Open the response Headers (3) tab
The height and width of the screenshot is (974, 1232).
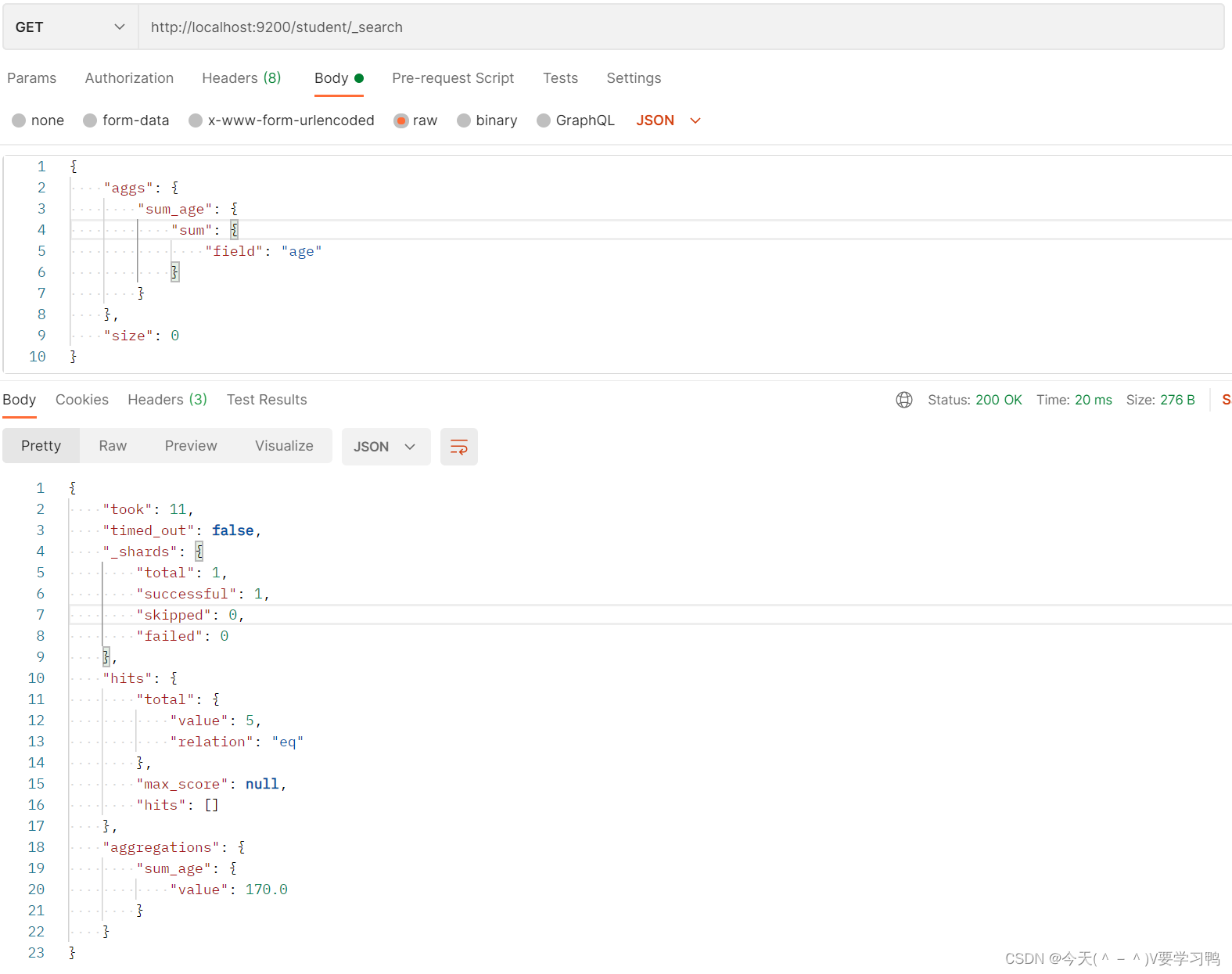coord(167,400)
